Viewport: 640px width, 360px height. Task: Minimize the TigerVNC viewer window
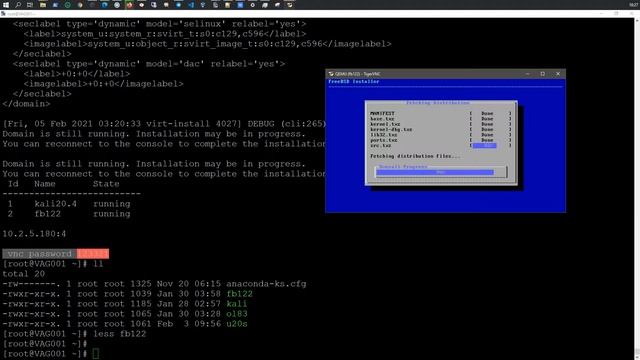527,74
